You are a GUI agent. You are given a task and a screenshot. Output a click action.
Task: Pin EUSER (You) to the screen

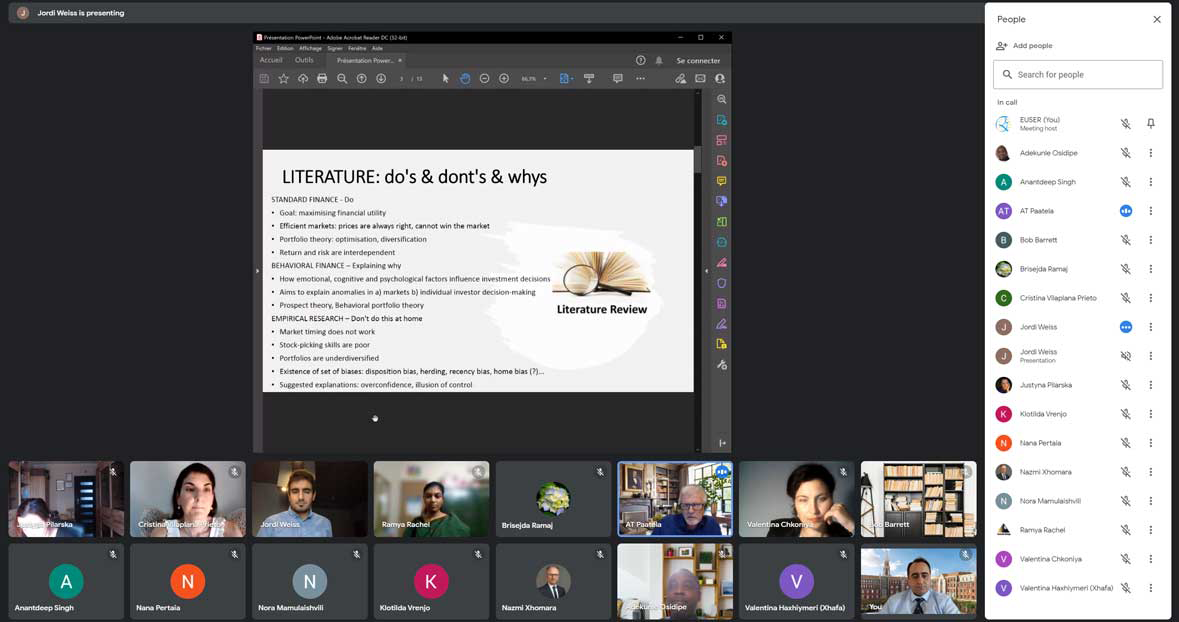click(1151, 124)
